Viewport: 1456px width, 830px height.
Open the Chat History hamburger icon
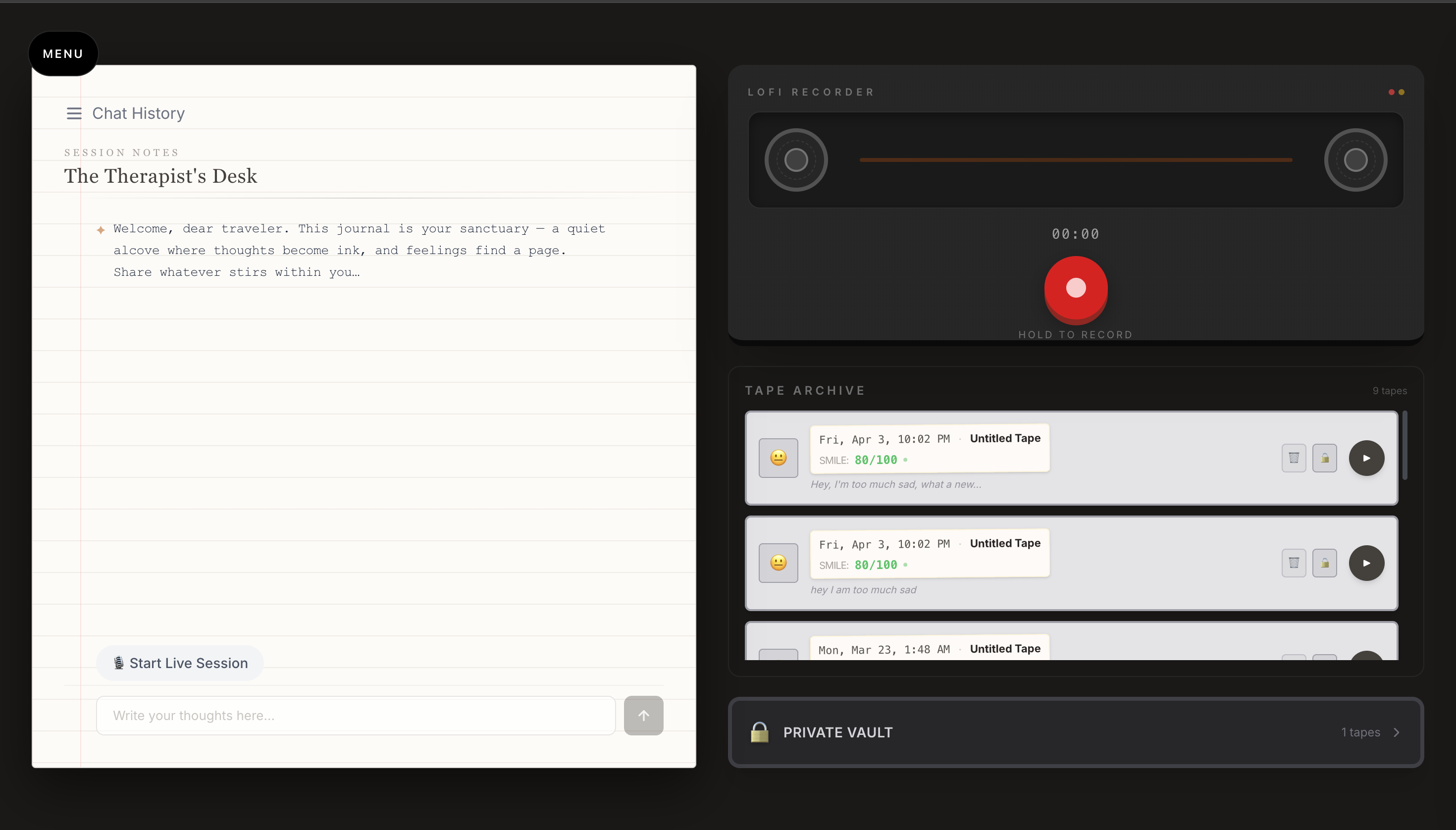click(x=74, y=113)
